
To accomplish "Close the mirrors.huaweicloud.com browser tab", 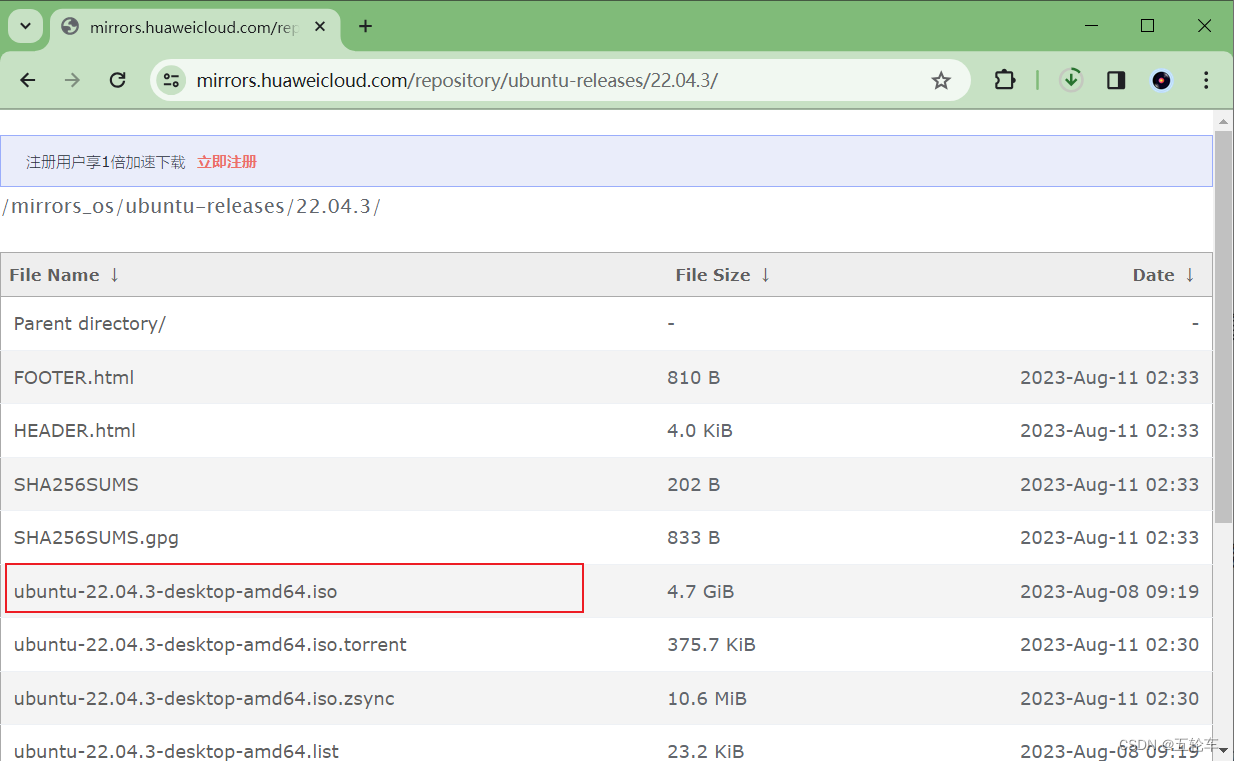I will click(320, 27).
